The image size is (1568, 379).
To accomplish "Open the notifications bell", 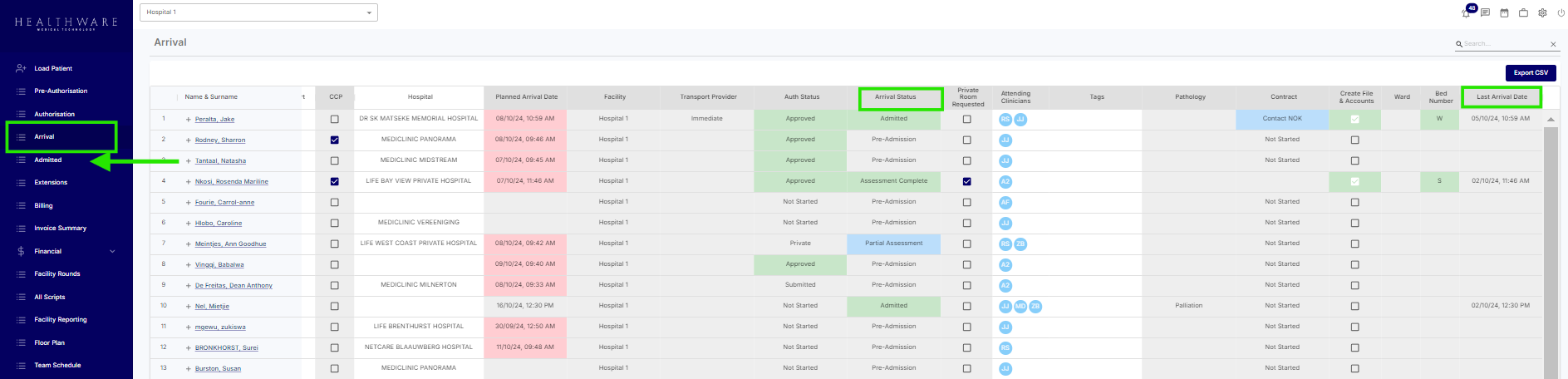I will (x=1467, y=13).
